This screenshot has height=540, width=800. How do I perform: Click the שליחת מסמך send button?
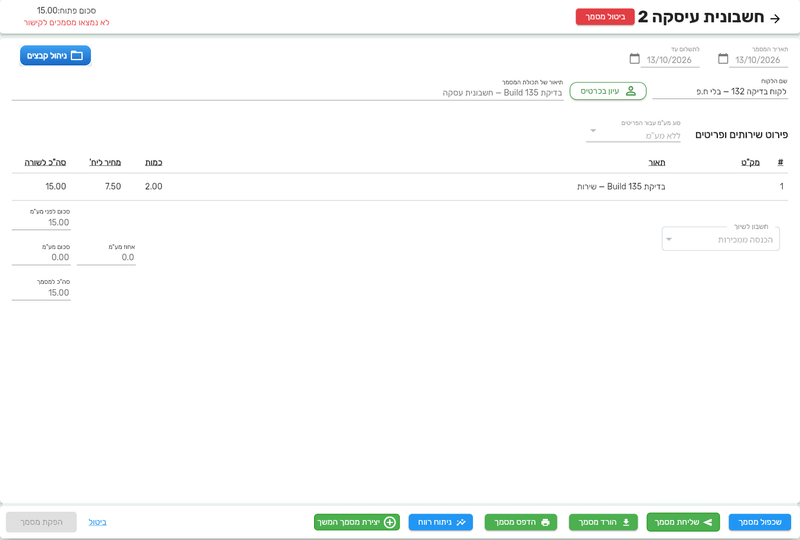click(x=683, y=522)
